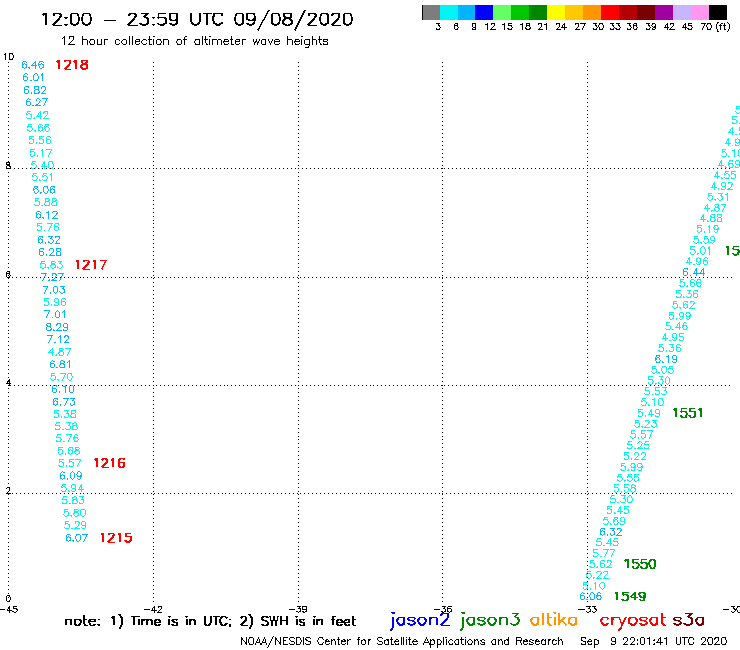Select the wave height value 5.68
Screen dimensions: 740x650
(69, 451)
